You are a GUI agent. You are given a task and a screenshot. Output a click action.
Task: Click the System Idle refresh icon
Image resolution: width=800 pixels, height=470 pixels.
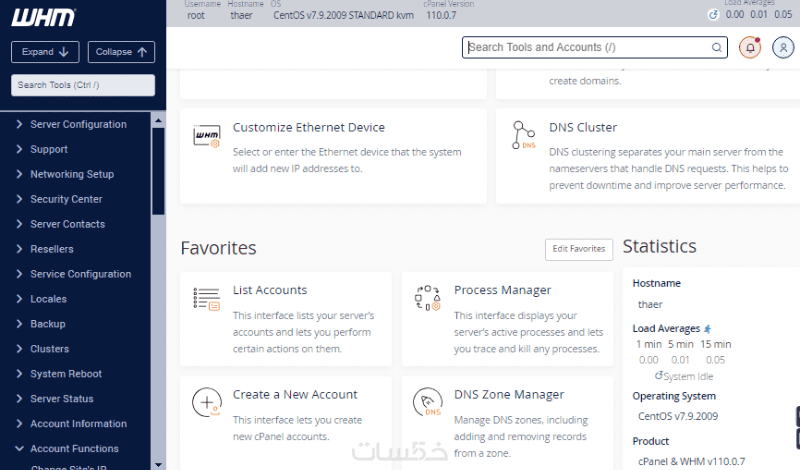(x=659, y=375)
